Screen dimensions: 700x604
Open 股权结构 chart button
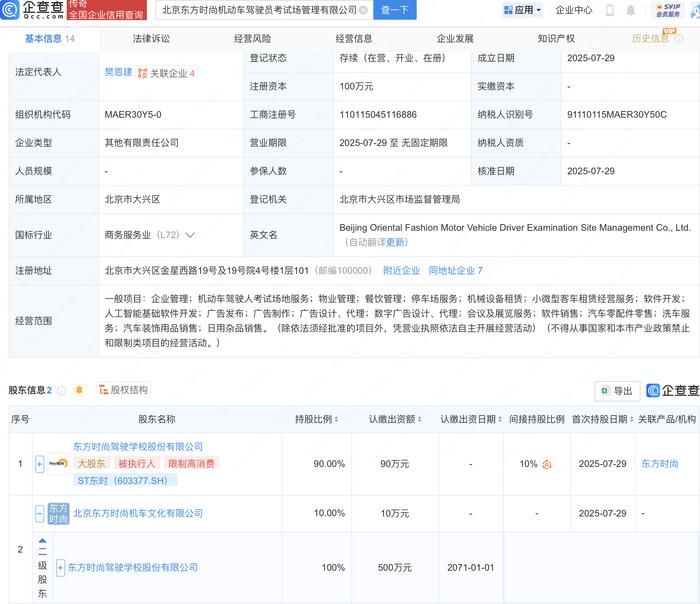click(123, 390)
